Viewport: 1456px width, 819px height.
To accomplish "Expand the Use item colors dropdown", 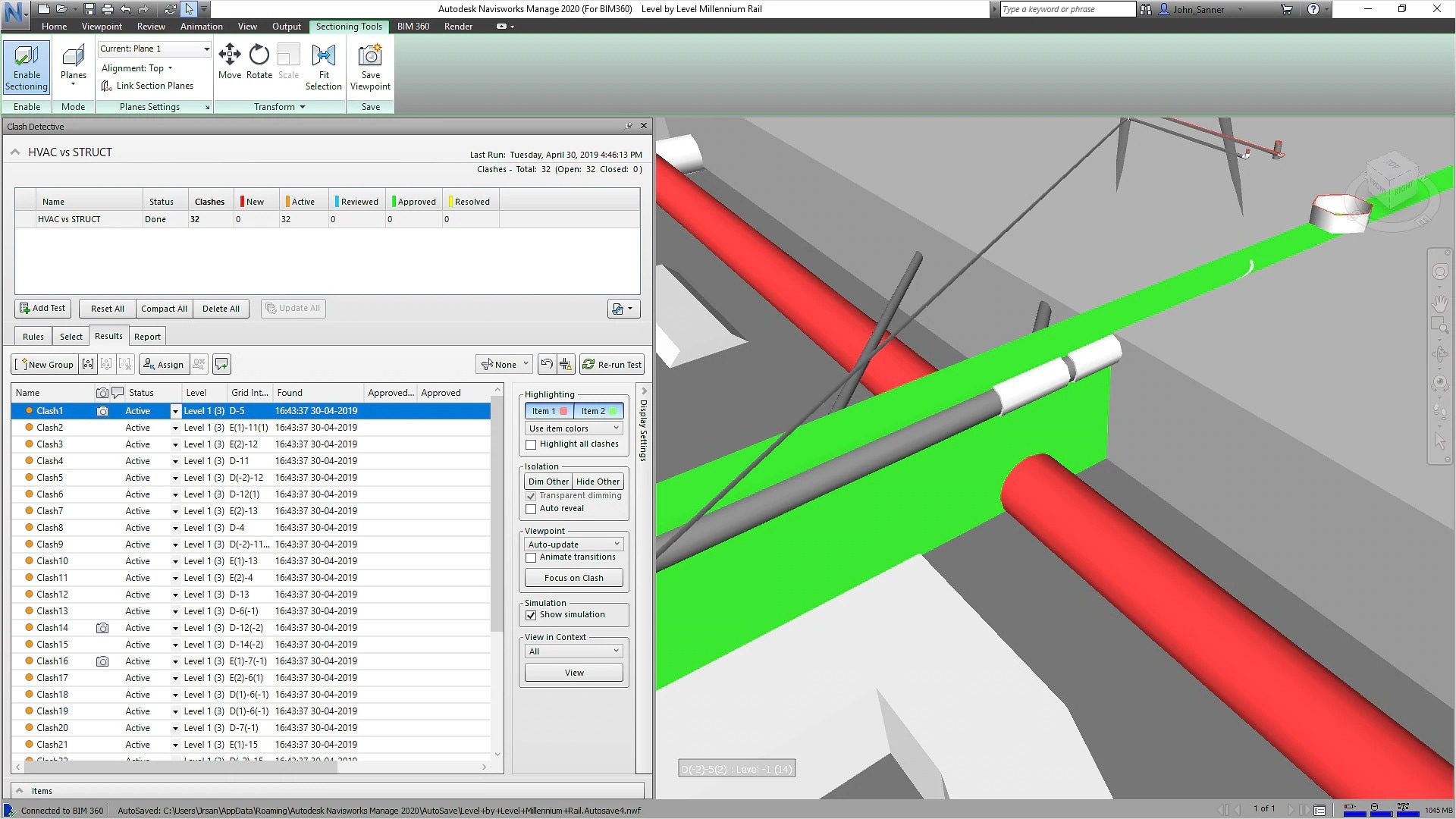I will pyautogui.click(x=573, y=428).
